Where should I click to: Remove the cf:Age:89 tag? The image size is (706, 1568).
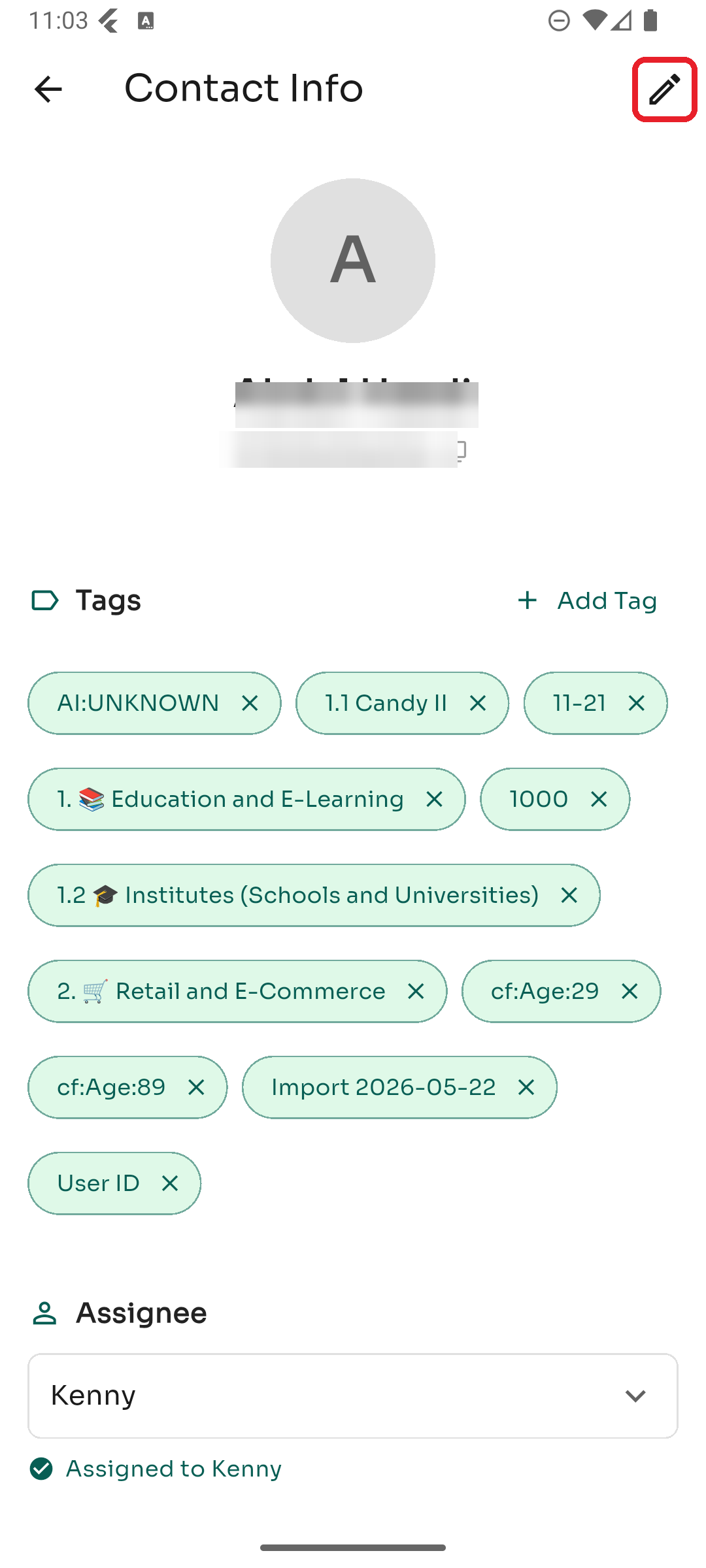(x=196, y=1087)
